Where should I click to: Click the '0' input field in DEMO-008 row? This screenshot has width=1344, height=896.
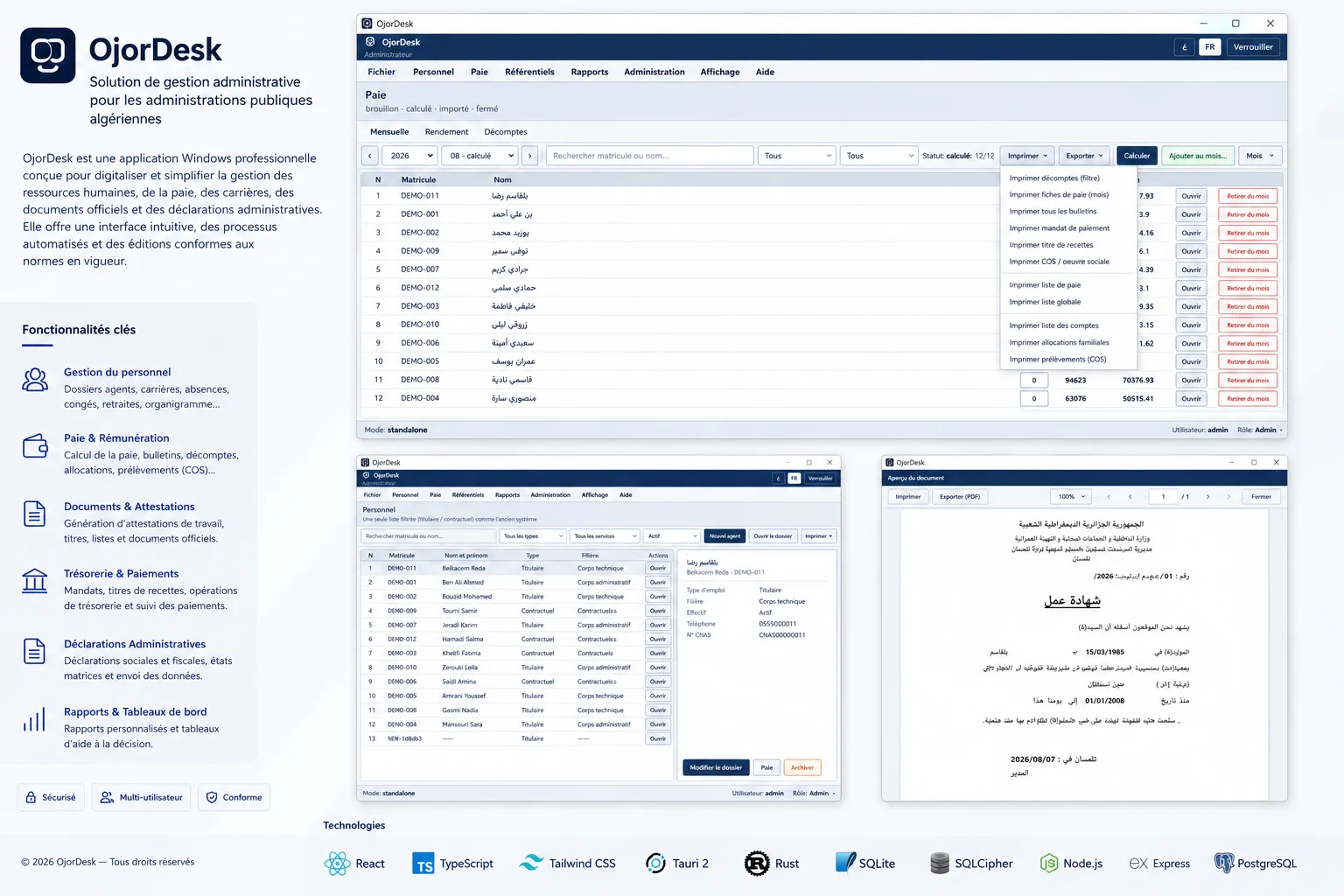1033,380
